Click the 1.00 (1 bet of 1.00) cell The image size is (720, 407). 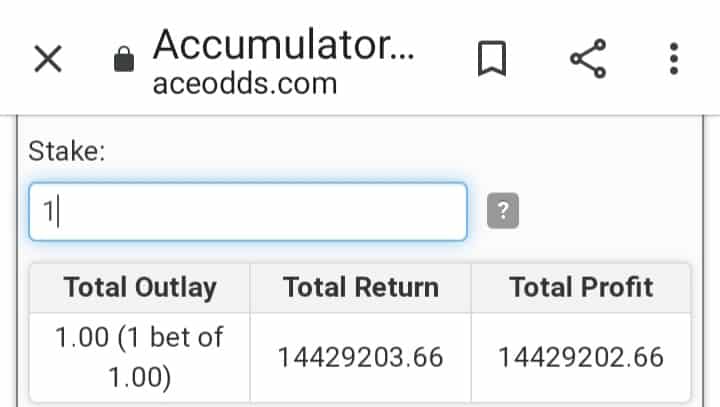click(140, 357)
